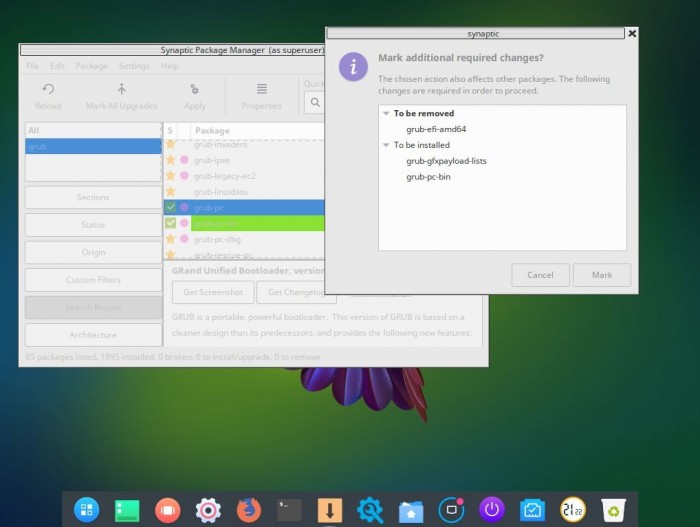The image size is (700, 527).
Task: Open the Settings menu in Synaptic
Action: (x=134, y=66)
